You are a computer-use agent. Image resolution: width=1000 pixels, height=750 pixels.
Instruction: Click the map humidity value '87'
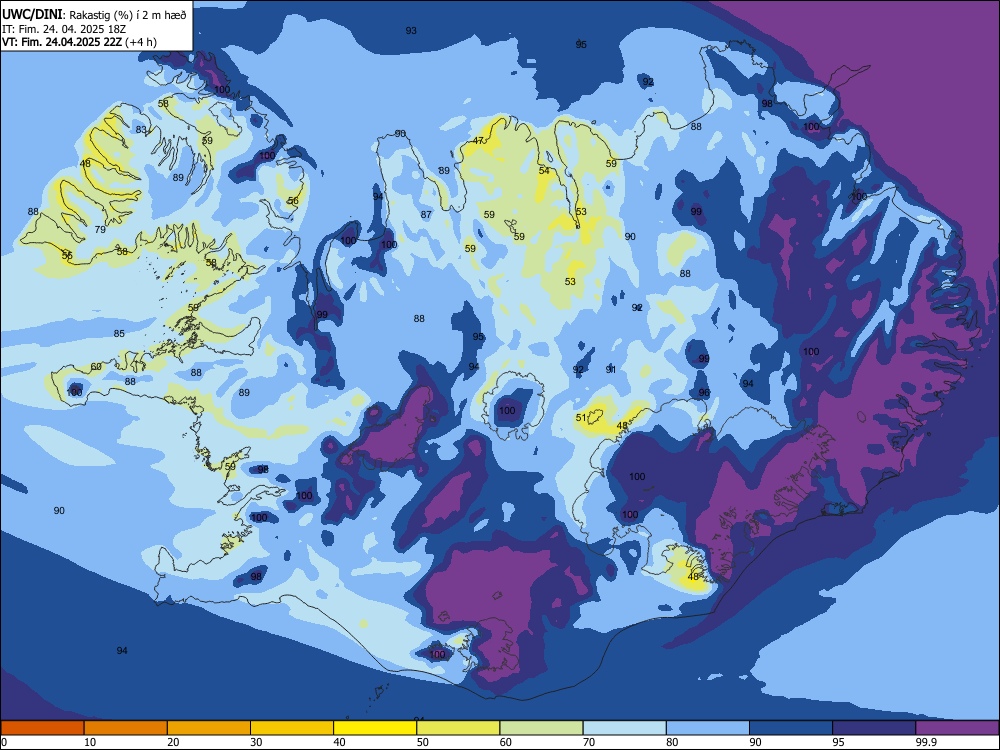coord(426,215)
